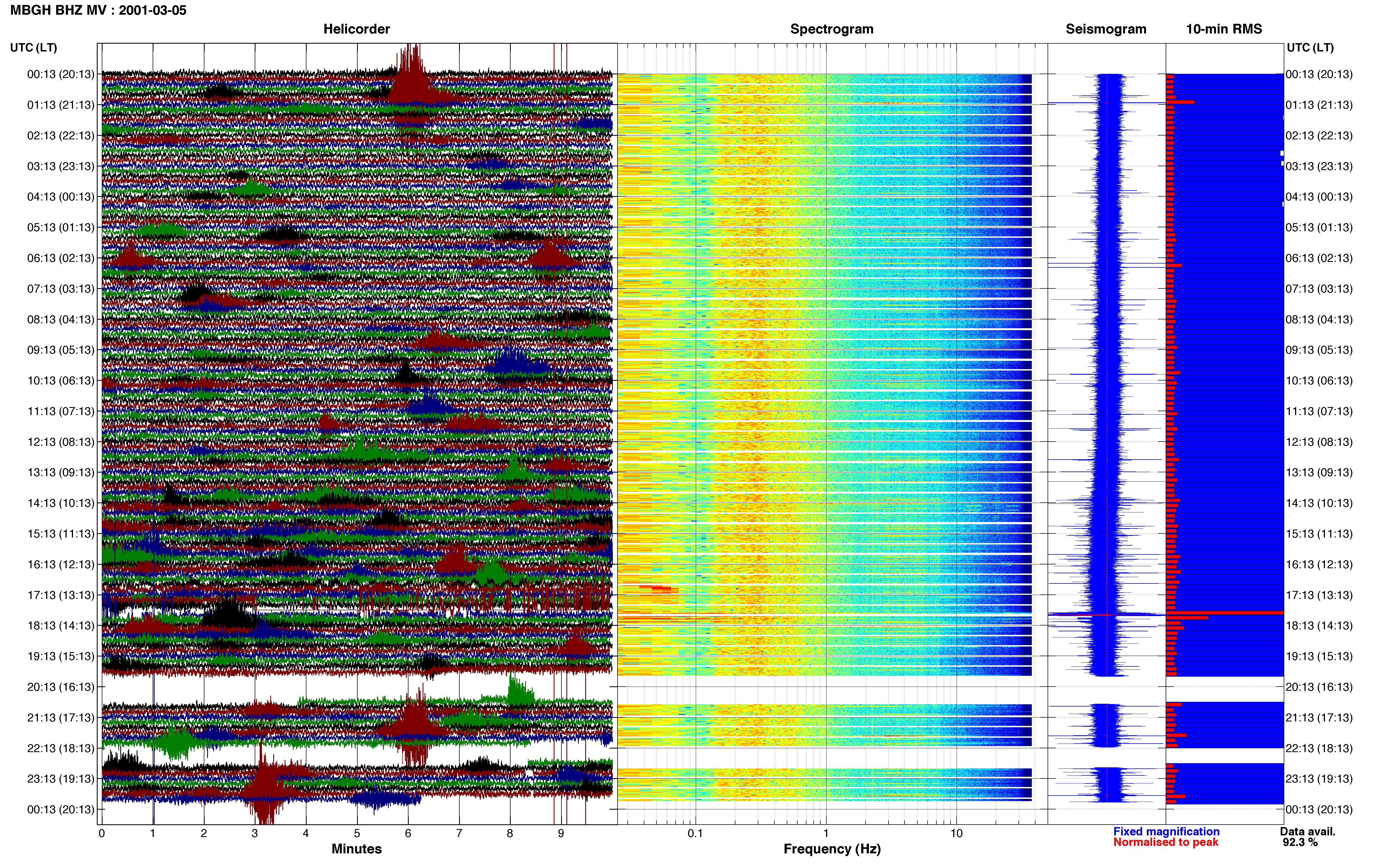Click the '7' tick on the Minutes axis
The height and width of the screenshot is (868, 1388).
click(x=459, y=833)
